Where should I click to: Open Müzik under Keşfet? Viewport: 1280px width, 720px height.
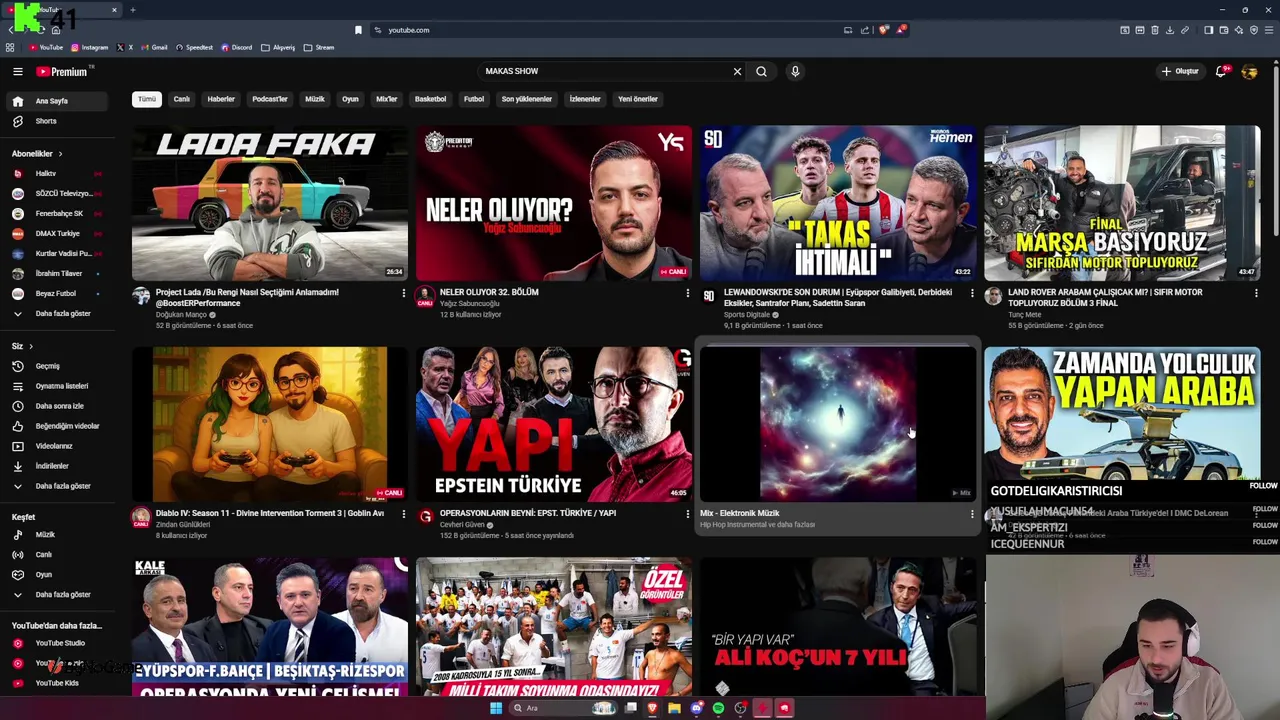(x=59, y=535)
